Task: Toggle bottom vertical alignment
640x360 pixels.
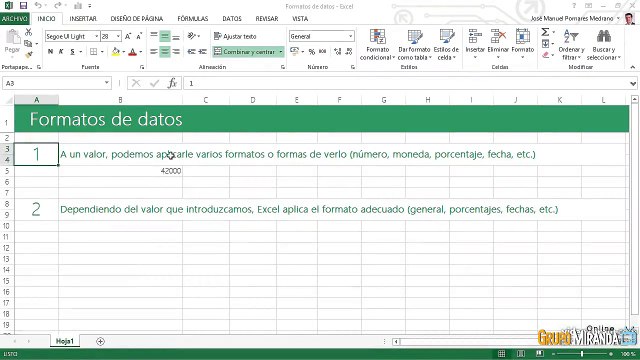Action: click(x=176, y=36)
